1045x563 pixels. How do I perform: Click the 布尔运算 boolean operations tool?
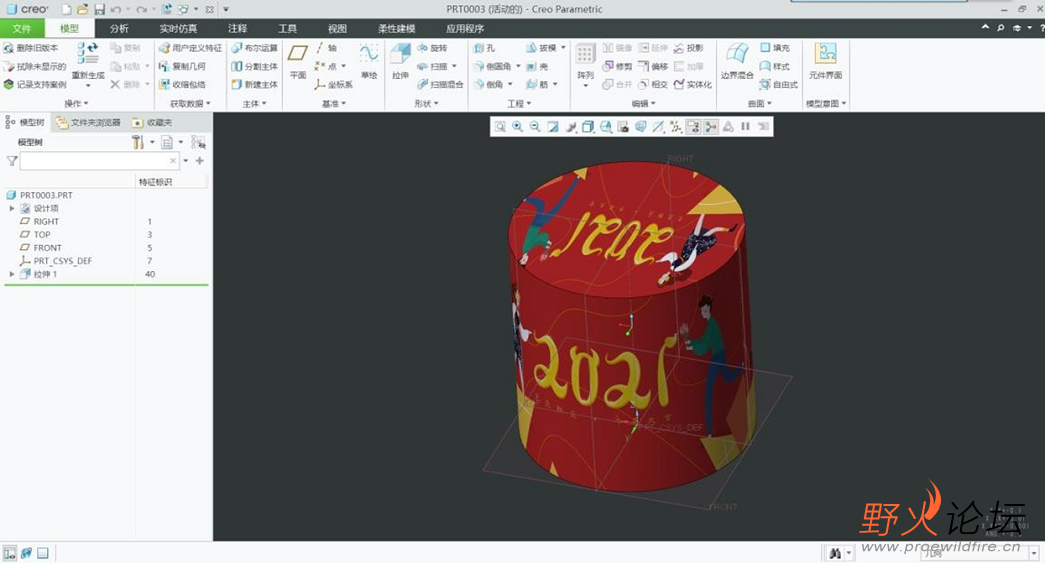pos(254,48)
